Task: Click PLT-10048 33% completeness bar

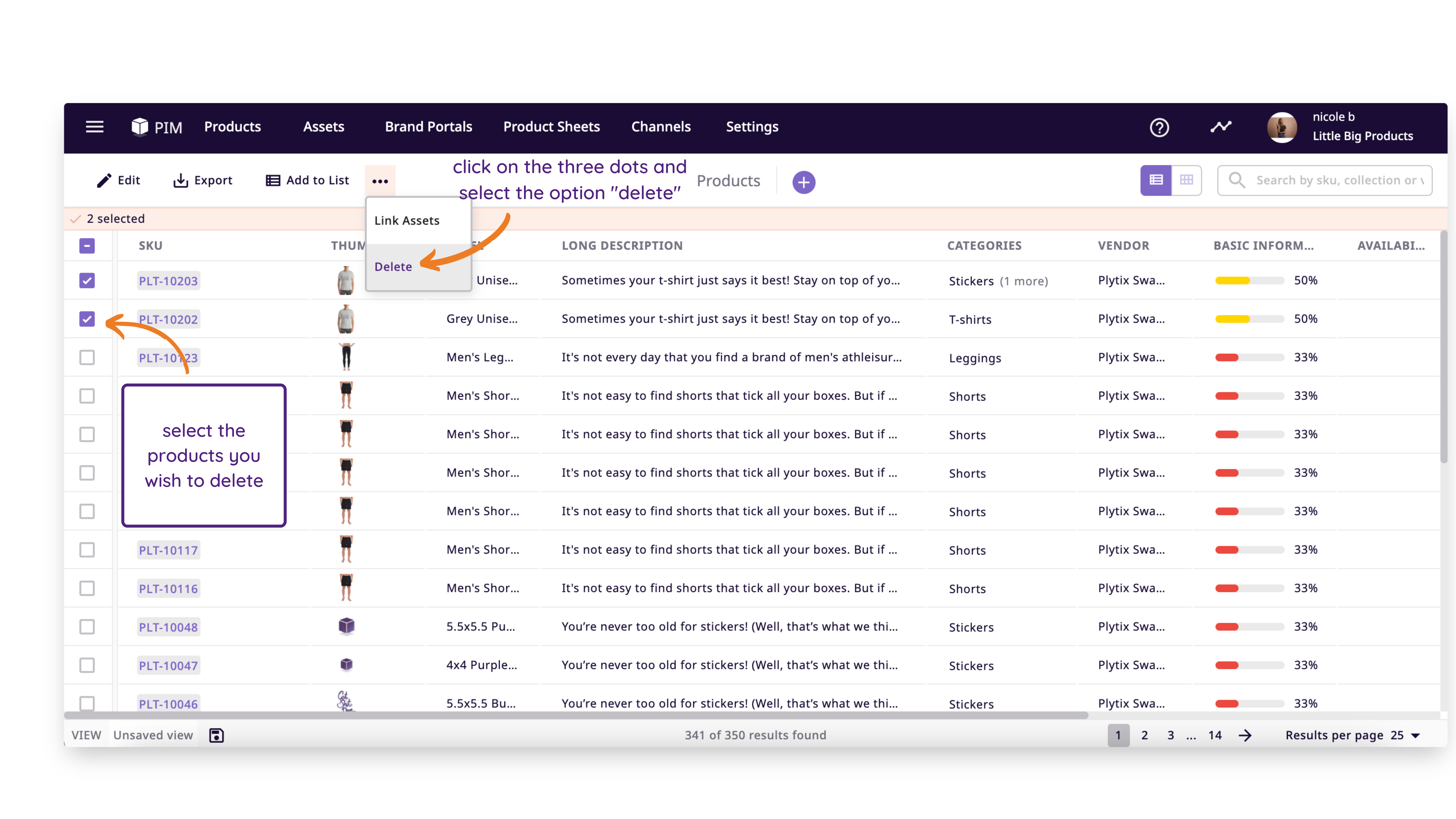Action: (1250, 626)
